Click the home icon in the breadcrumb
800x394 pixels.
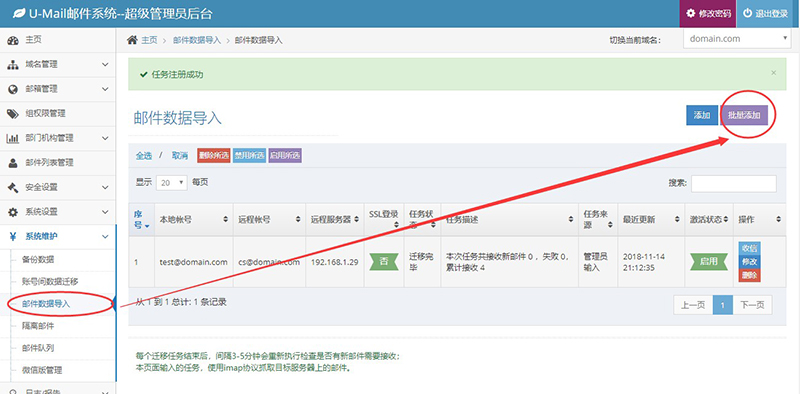[132, 40]
